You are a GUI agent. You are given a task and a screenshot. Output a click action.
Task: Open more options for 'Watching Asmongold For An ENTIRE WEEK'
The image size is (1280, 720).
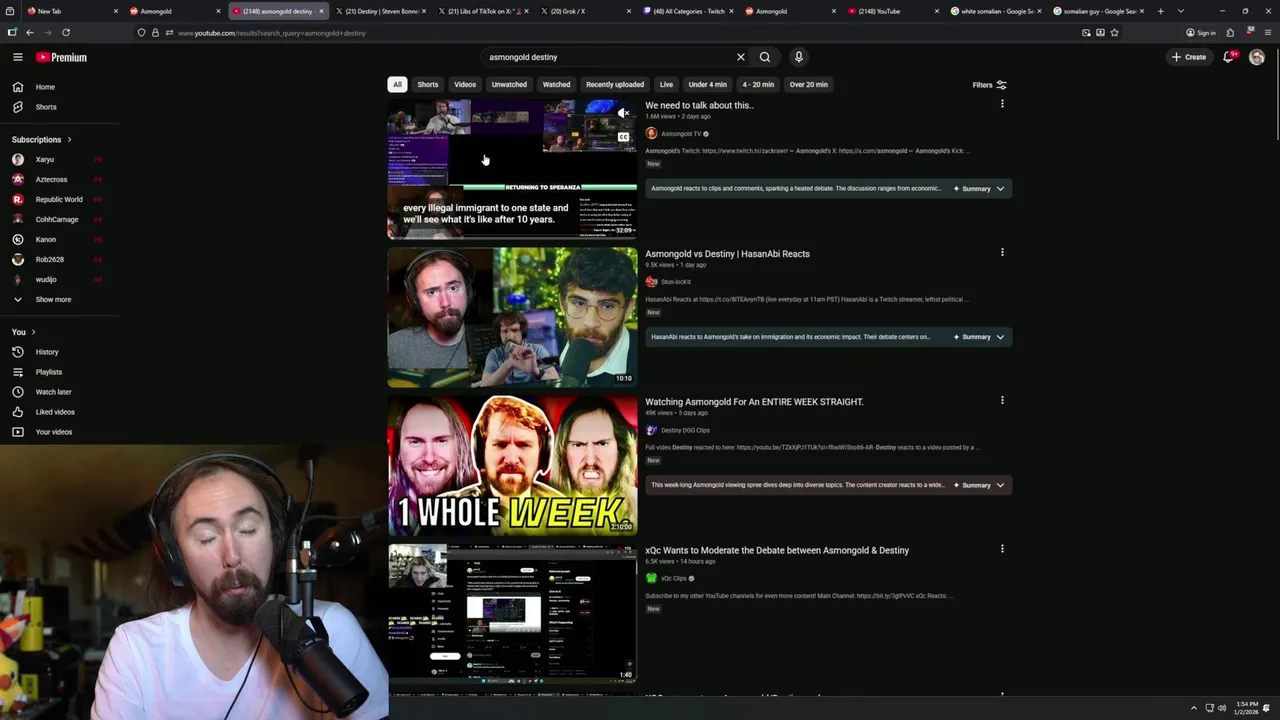pyautogui.click(x=1002, y=400)
